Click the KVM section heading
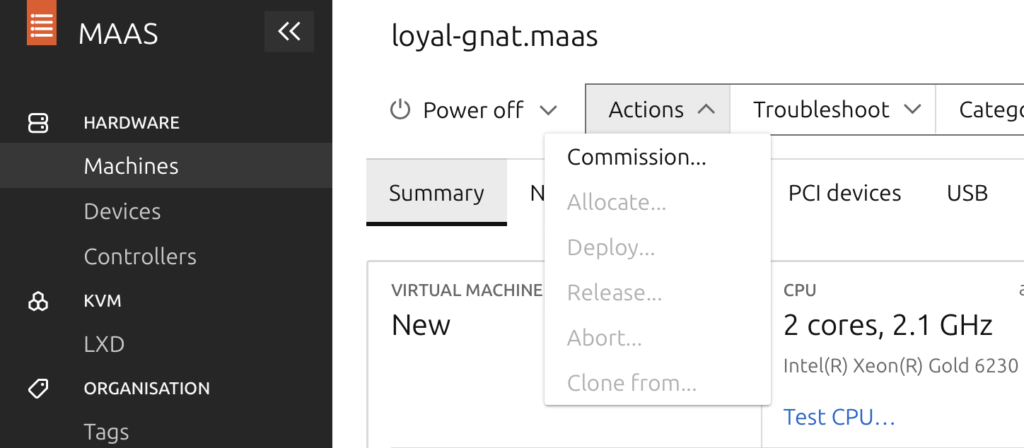The height and width of the screenshot is (448, 1024). [x=103, y=301]
